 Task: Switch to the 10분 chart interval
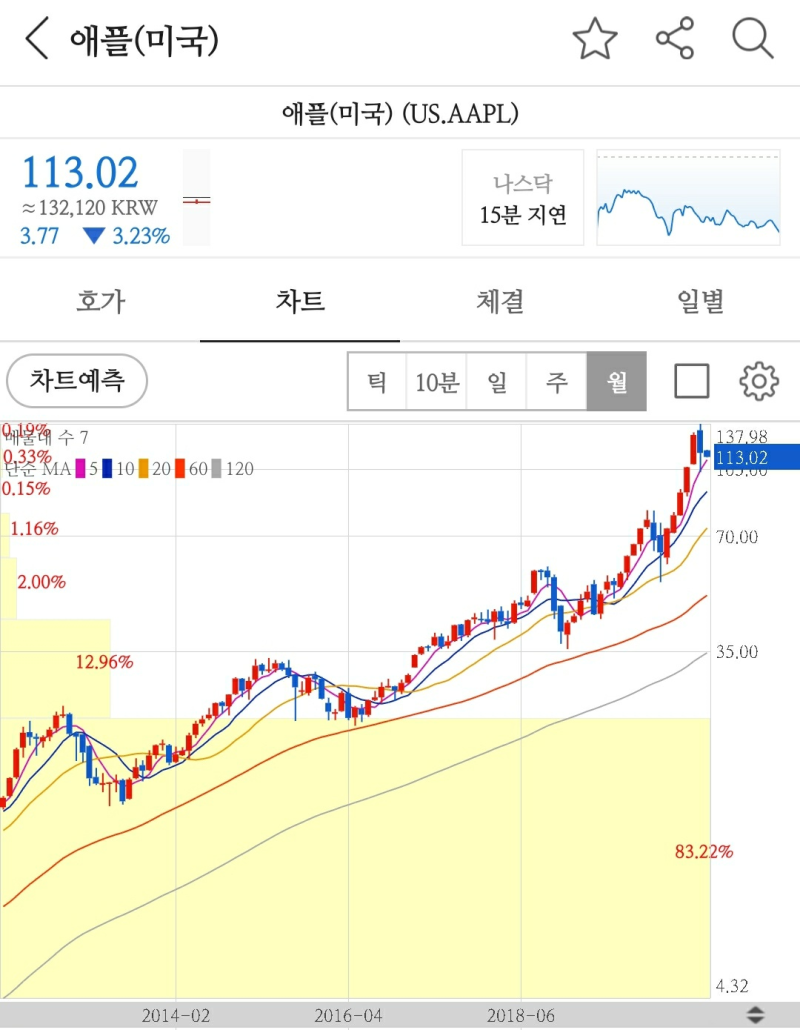click(x=436, y=381)
